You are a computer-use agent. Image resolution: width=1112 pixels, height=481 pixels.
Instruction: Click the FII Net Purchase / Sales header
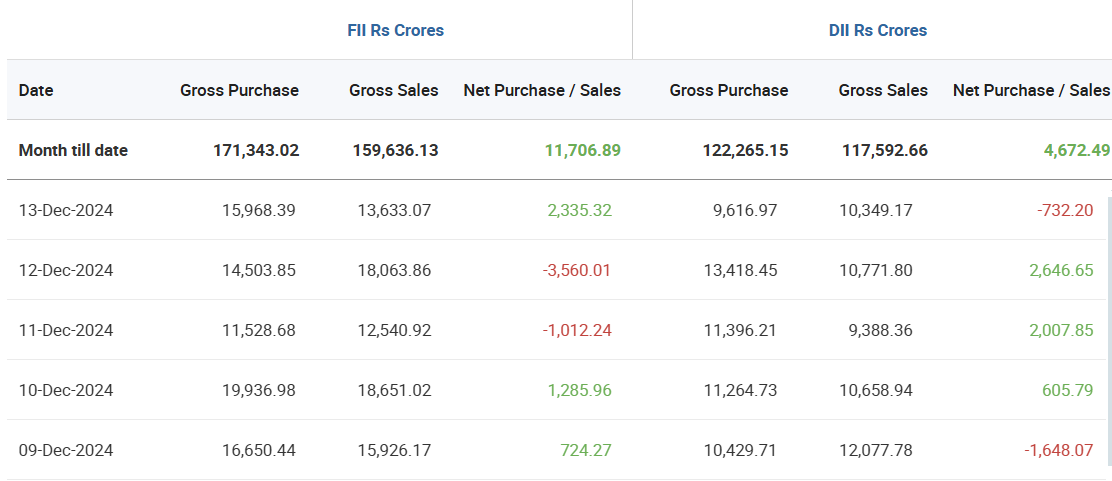[542, 90]
